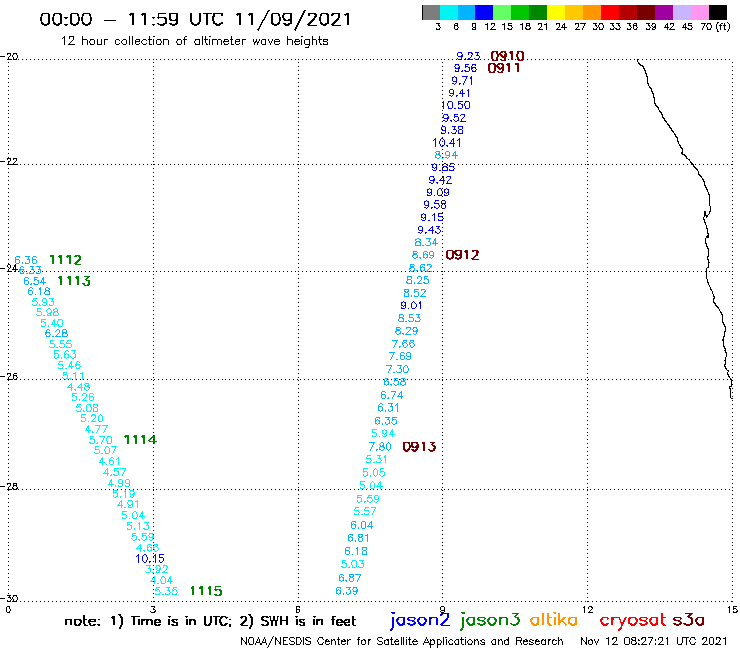Click the wave height value 5.31
740x650 pixels.
pyautogui.click(x=377, y=459)
